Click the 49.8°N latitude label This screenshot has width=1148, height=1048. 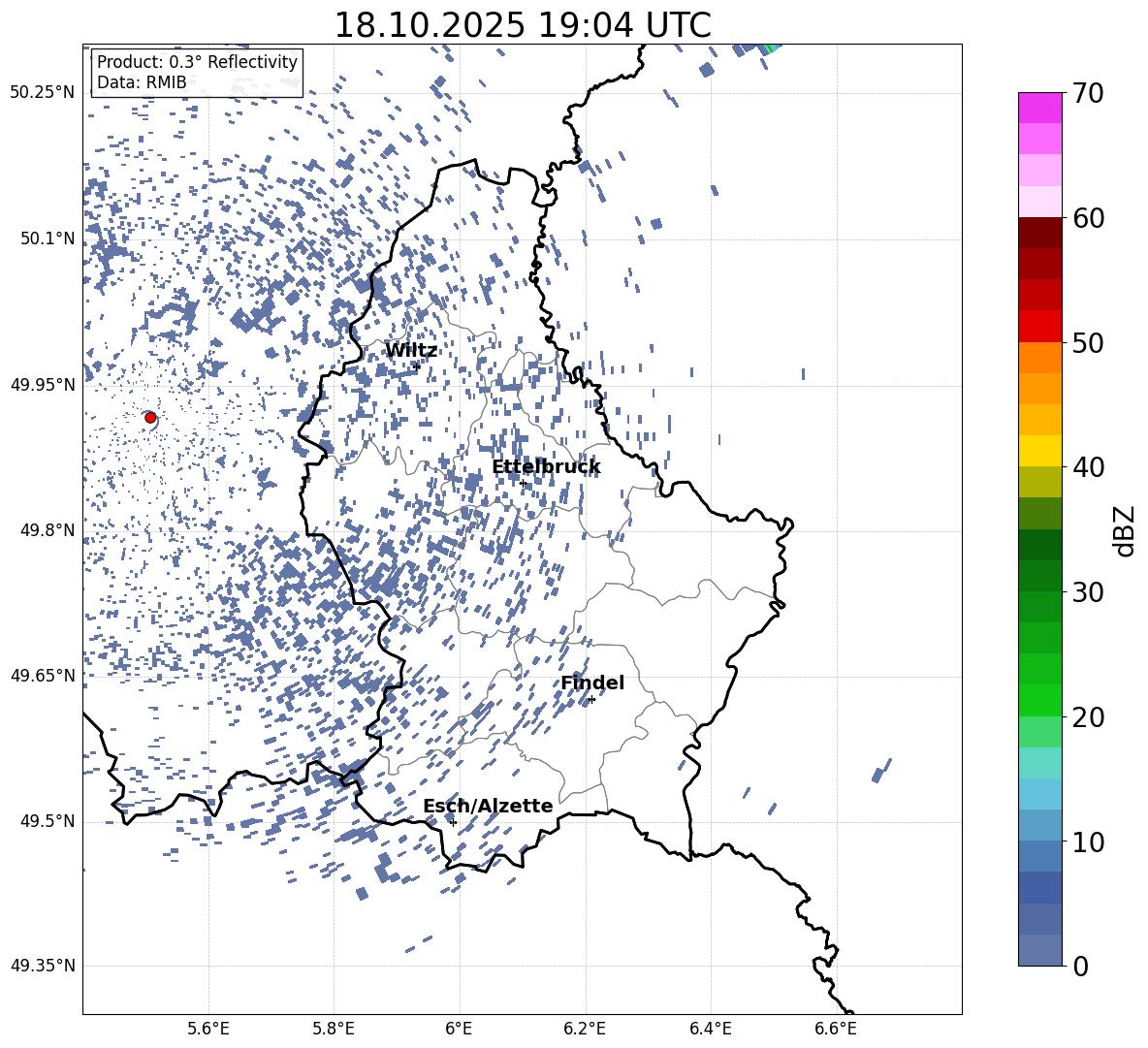(x=48, y=530)
